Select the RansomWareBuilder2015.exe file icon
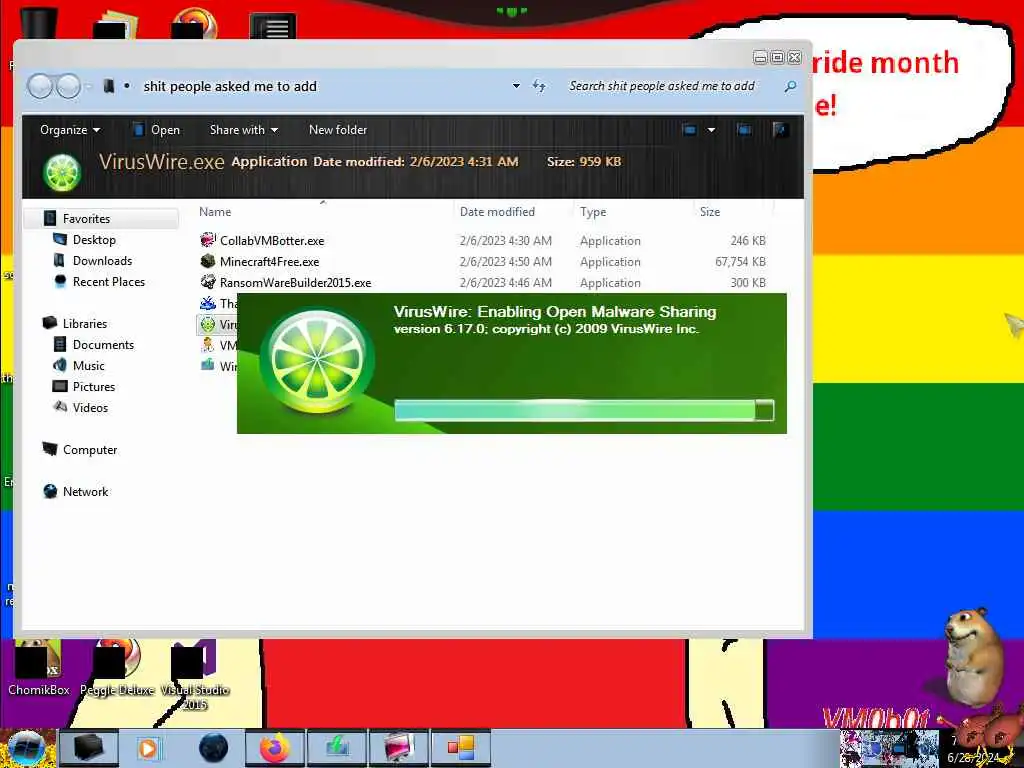The image size is (1024, 768). point(208,282)
